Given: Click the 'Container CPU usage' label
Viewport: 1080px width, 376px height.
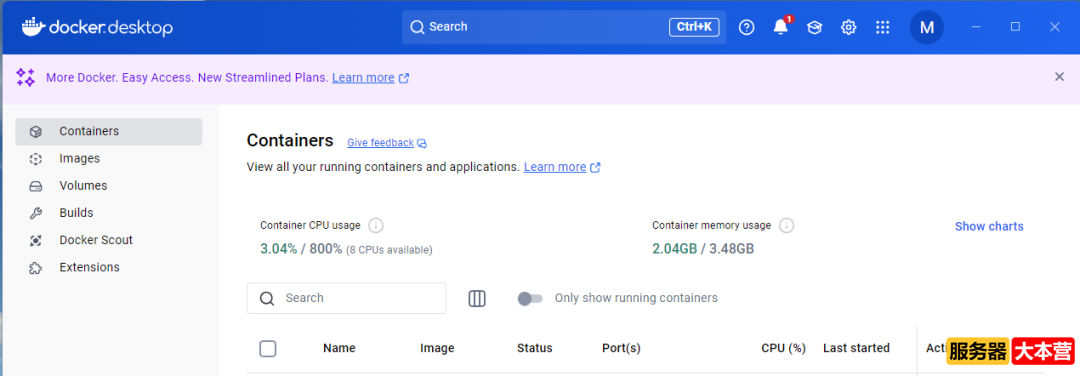Looking at the screenshot, I should point(311,225).
